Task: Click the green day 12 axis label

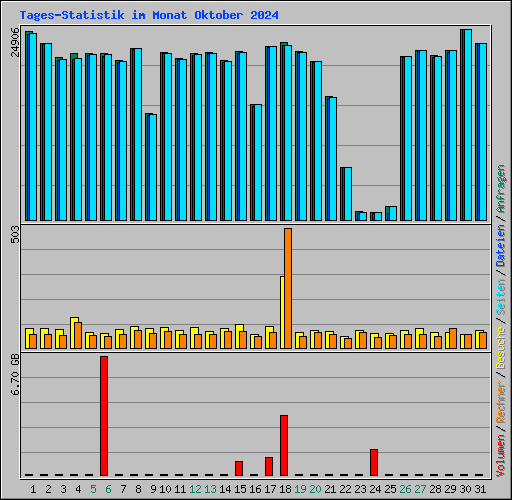Action: [x=195, y=489]
